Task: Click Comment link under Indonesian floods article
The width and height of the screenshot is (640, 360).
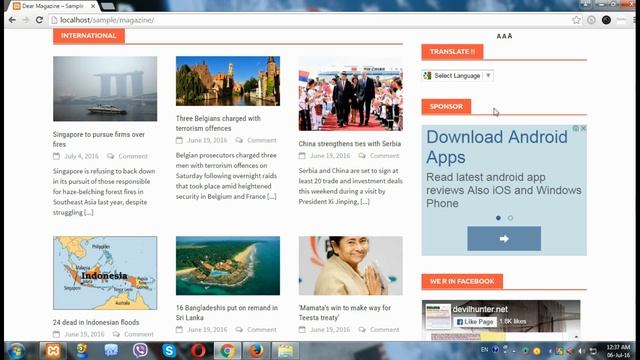Action: 139,334
